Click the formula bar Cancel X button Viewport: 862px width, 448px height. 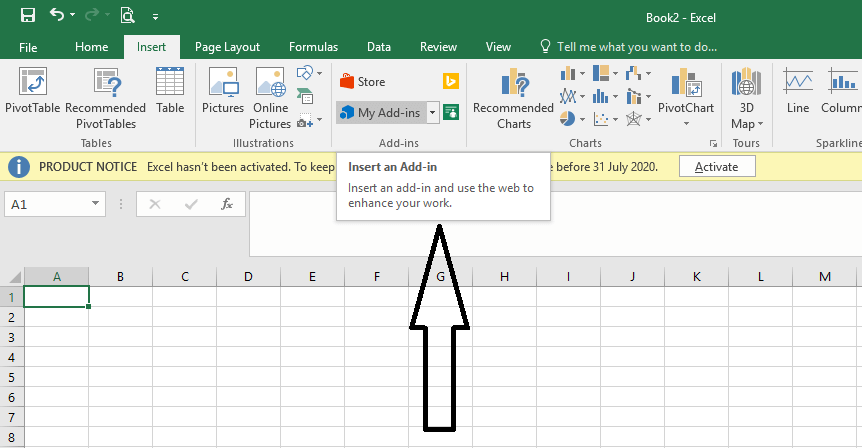click(155, 204)
